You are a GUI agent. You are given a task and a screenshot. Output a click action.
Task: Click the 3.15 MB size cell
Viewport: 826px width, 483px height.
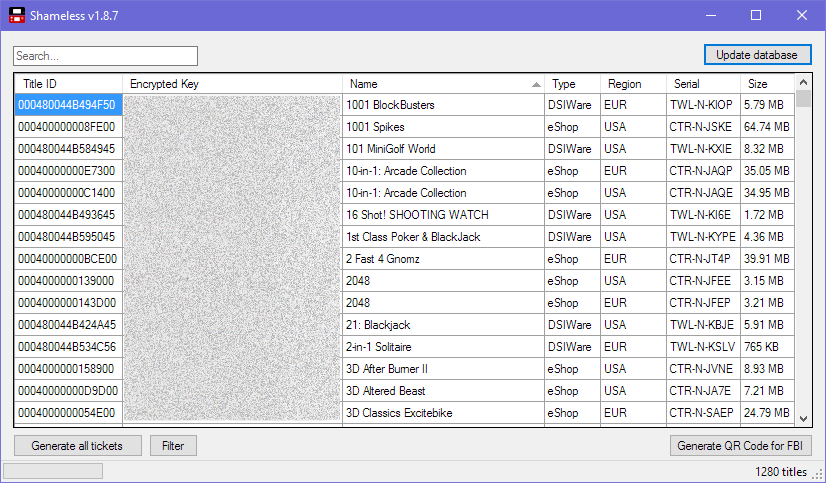tap(767, 281)
